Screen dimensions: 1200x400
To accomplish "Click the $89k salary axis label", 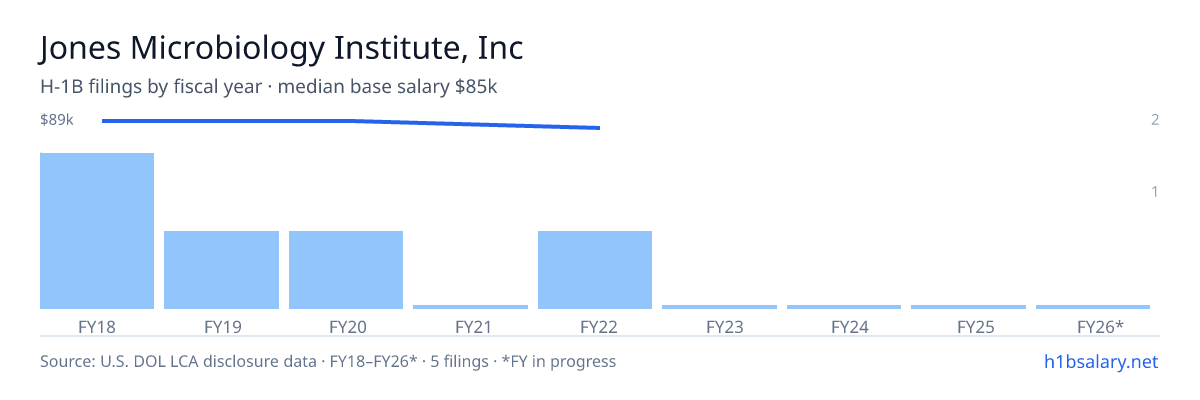I will (57, 120).
